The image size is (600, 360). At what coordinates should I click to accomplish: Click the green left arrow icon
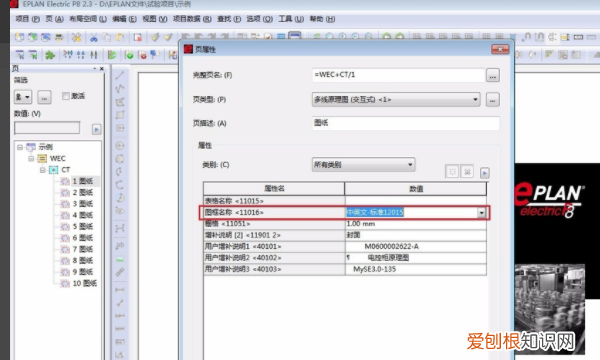pyautogui.click(x=386, y=37)
